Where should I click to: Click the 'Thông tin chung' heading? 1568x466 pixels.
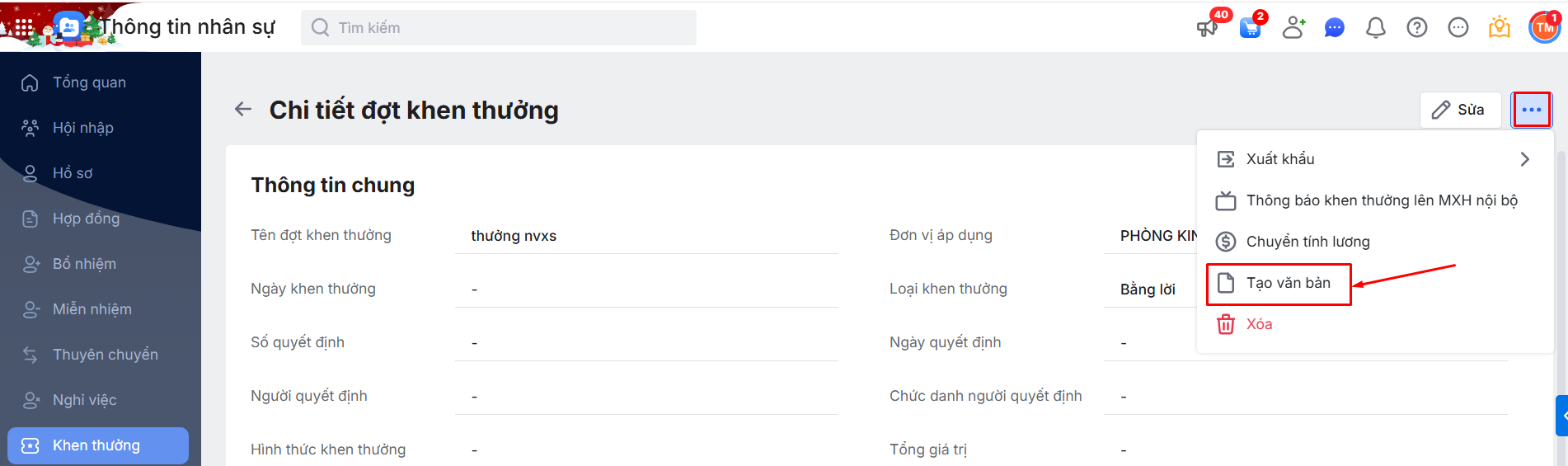point(333,185)
